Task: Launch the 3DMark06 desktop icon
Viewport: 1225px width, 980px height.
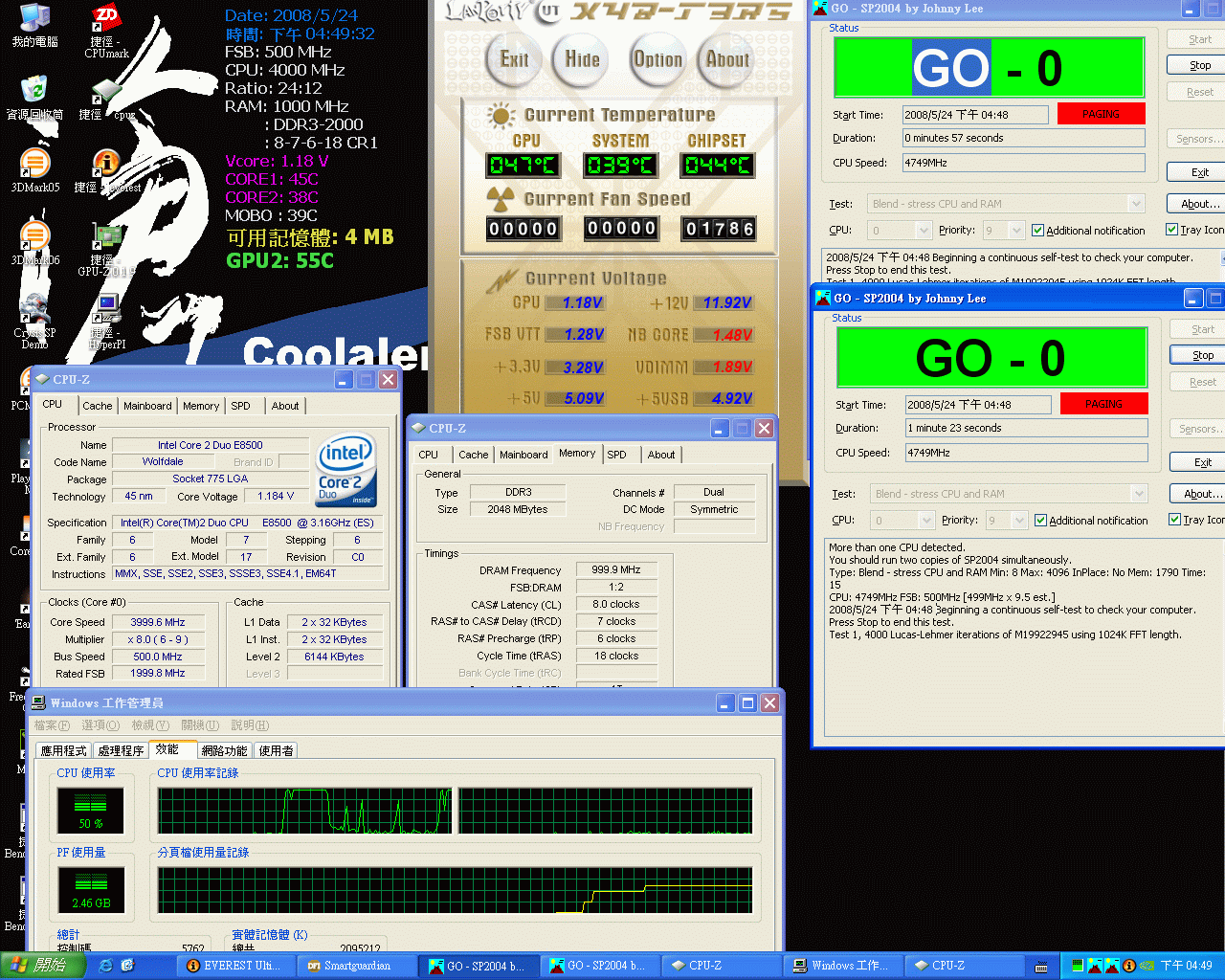Action: 34,244
